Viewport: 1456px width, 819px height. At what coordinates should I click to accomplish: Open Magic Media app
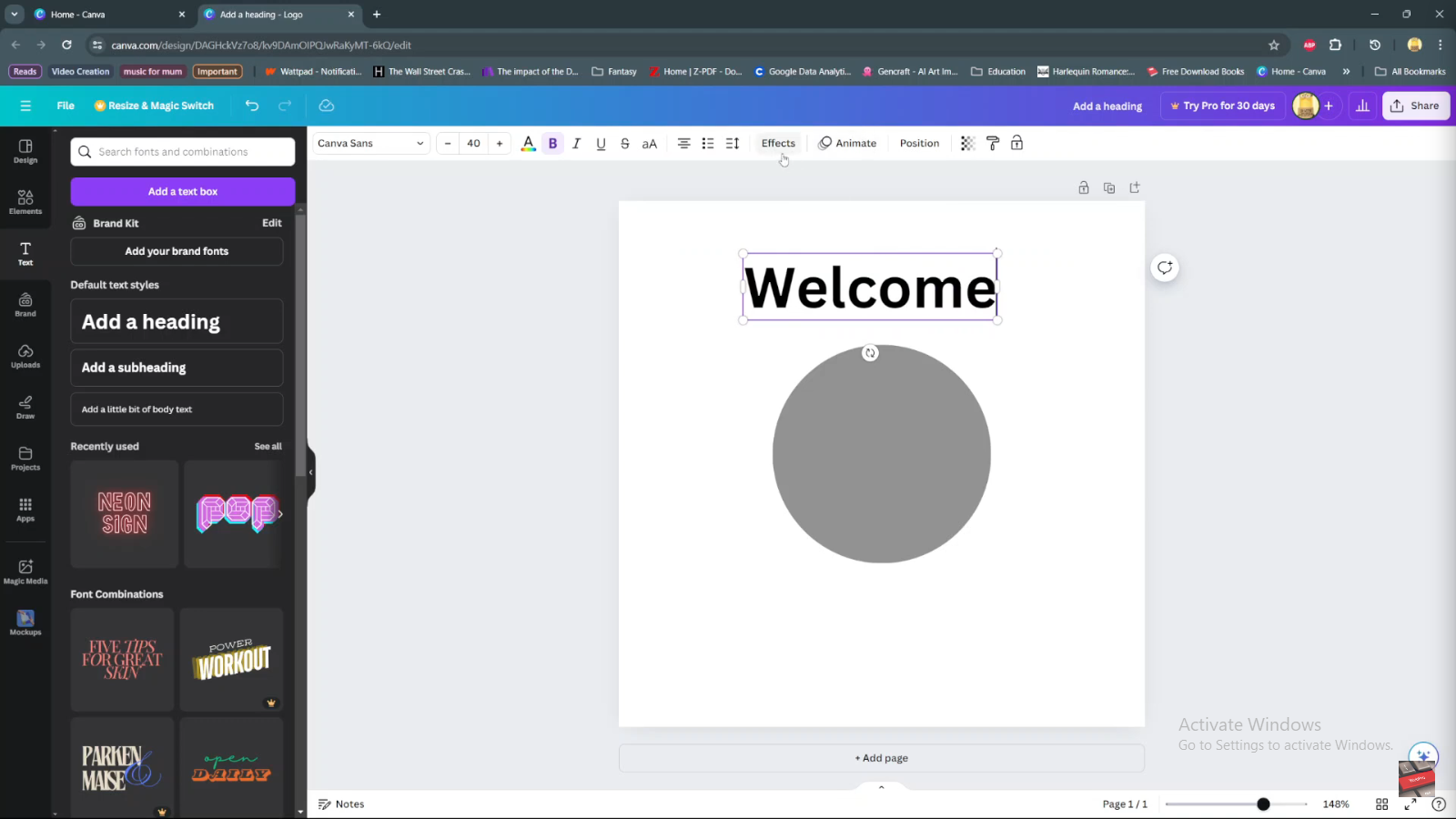click(x=25, y=571)
